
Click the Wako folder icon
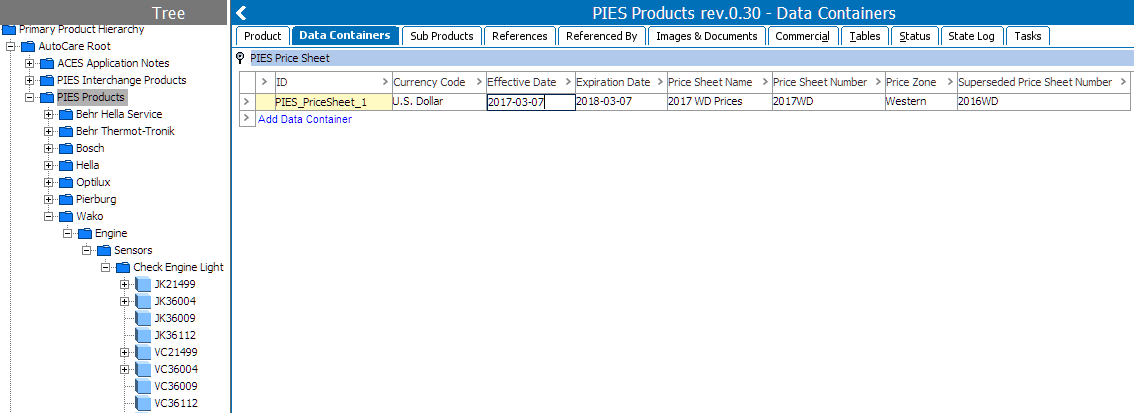click(66, 216)
